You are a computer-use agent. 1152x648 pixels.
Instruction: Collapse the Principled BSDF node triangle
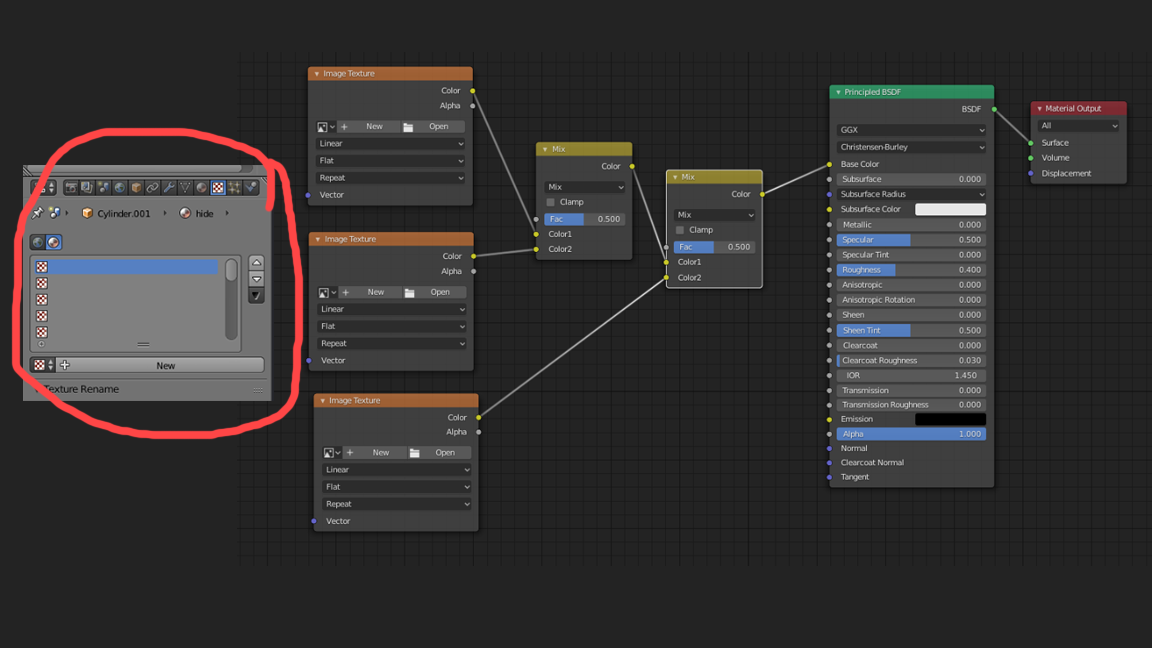point(838,93)
